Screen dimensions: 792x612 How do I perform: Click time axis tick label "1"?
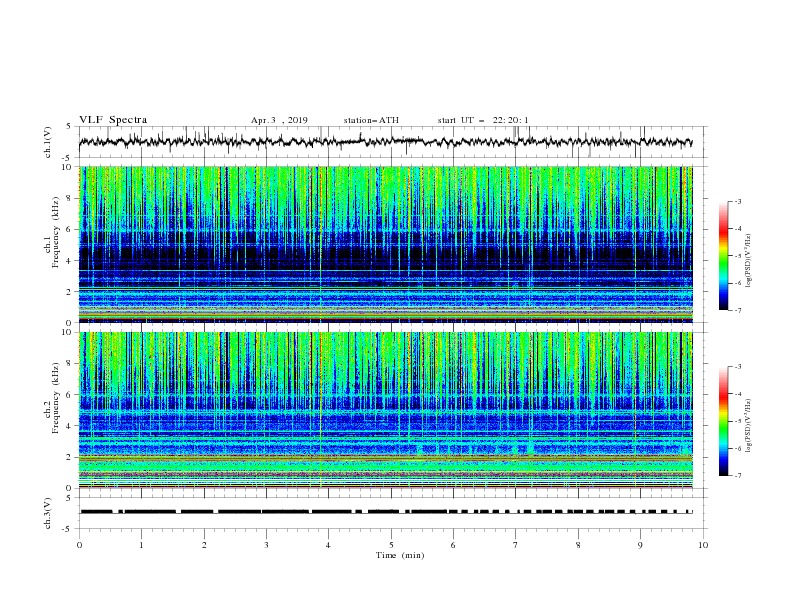[x=141, y=545]
